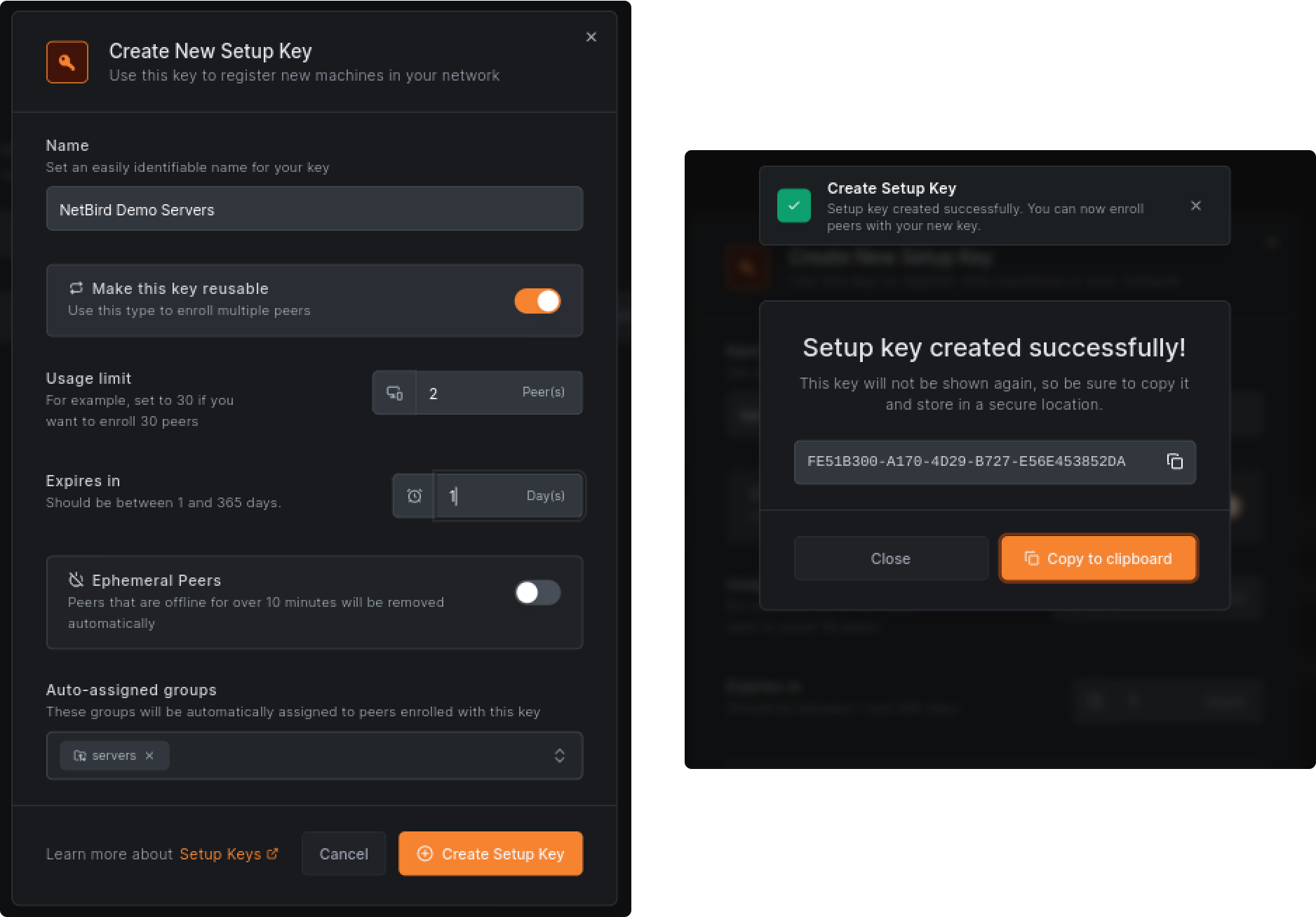The width and height of the screenshot is (1316, 917).
Task: Click the peers icon beside usage limit
Action: [x=395, y=393]
